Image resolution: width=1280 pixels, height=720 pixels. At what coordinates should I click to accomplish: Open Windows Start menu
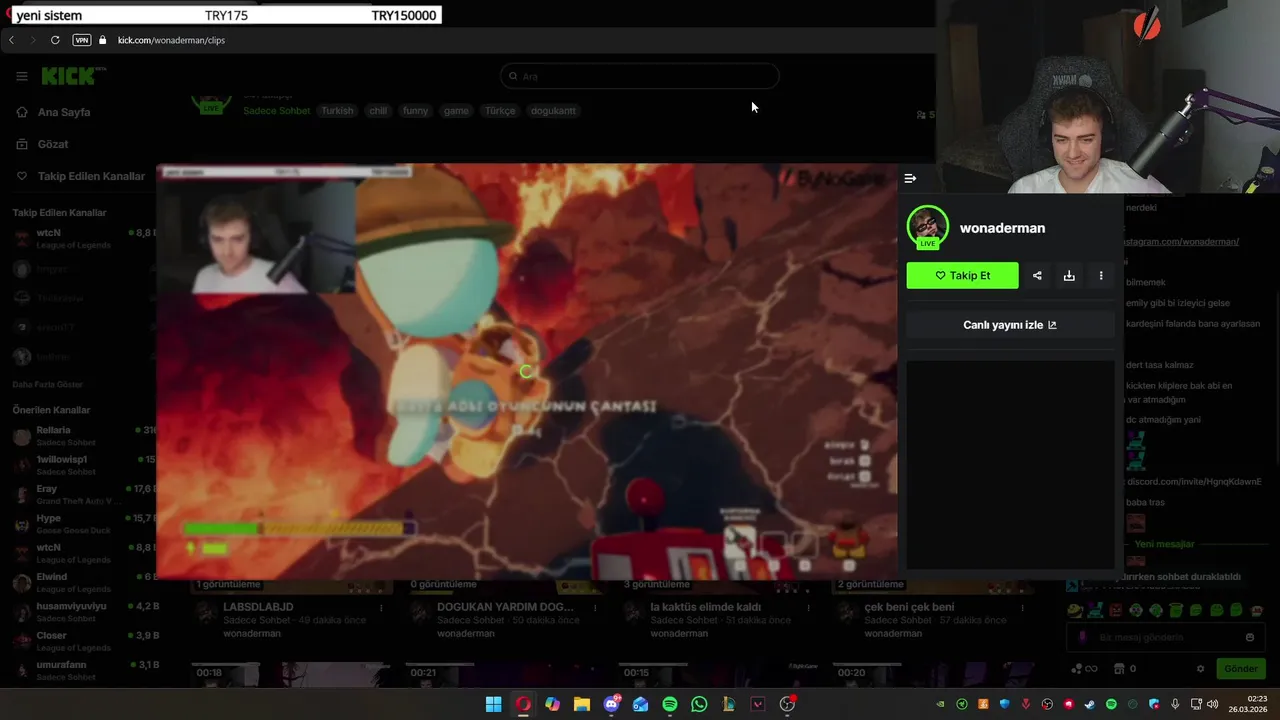pos(494,704)
